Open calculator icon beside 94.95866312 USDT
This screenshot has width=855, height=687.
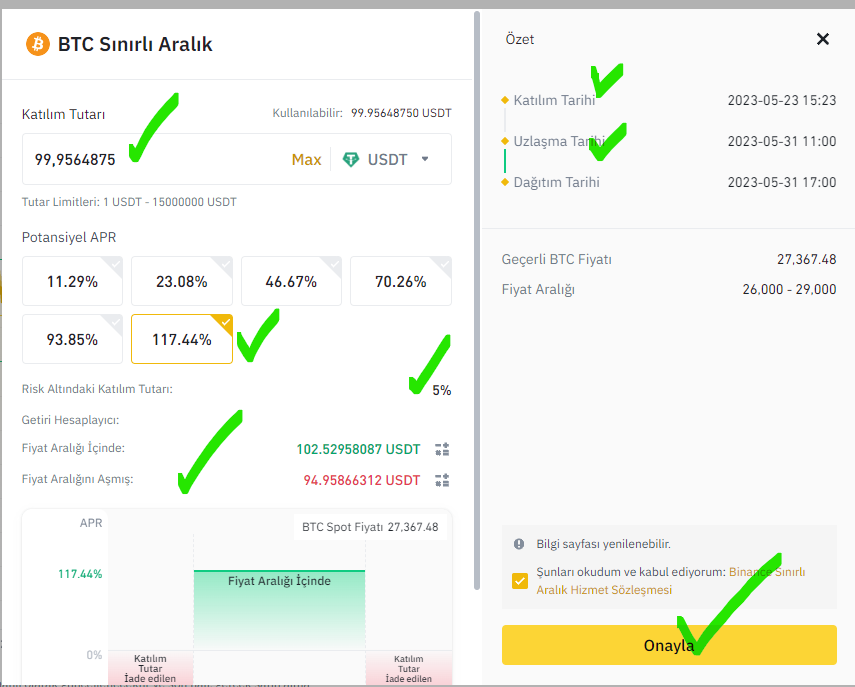442,480
